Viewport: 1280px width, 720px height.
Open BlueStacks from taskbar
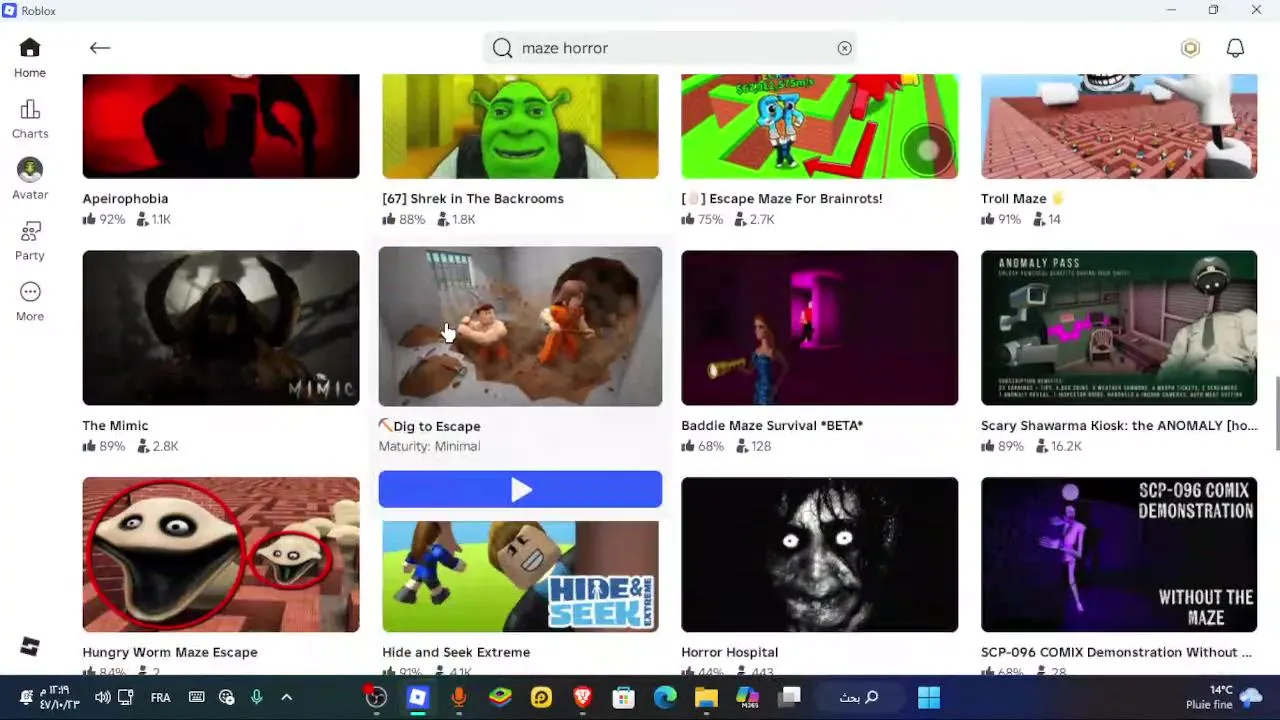[500, 697]
